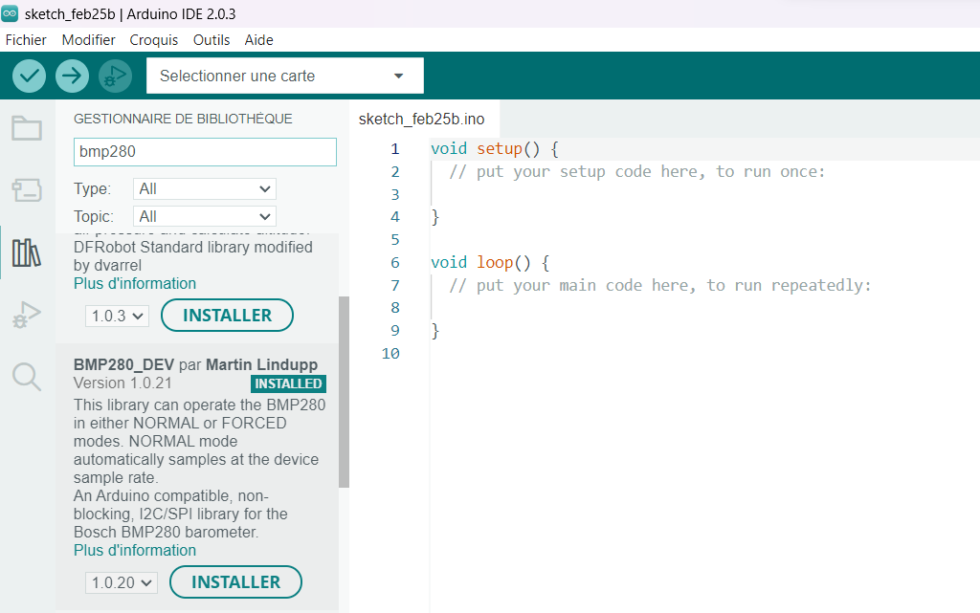The height and width of the screenshot is (613, 980).
Task: Click the Upload arrow button
Action: [x=72, y=76]
